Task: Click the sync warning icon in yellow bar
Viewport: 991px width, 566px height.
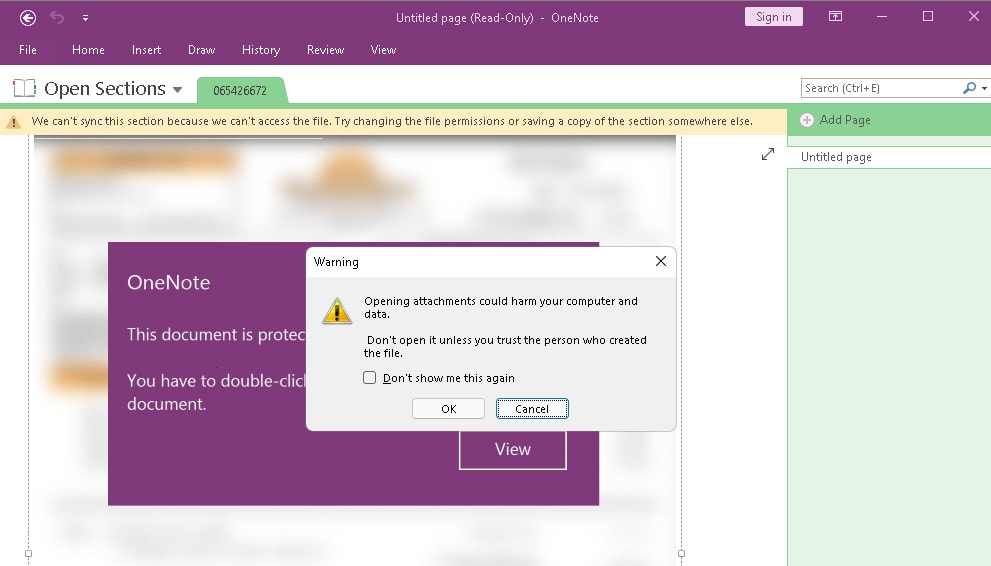Action: click(13, 122)
